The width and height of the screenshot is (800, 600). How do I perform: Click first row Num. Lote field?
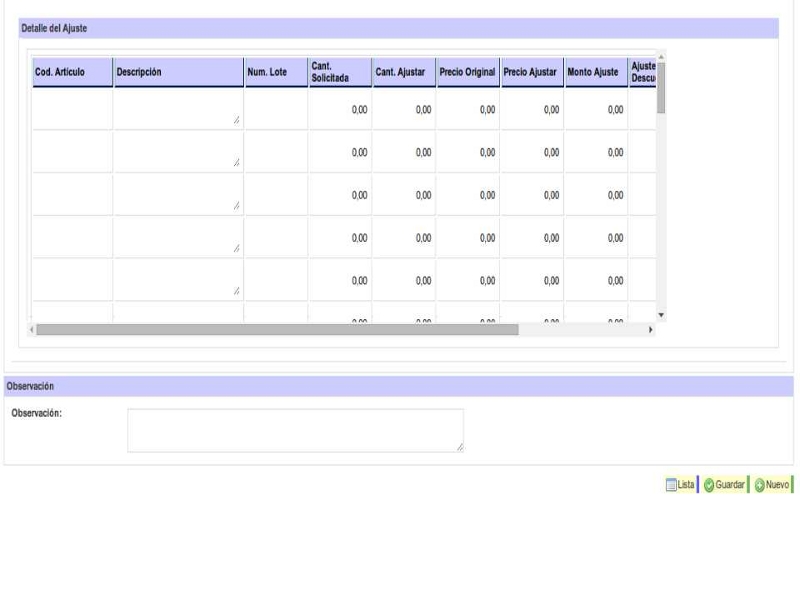[x=275, y=109]
